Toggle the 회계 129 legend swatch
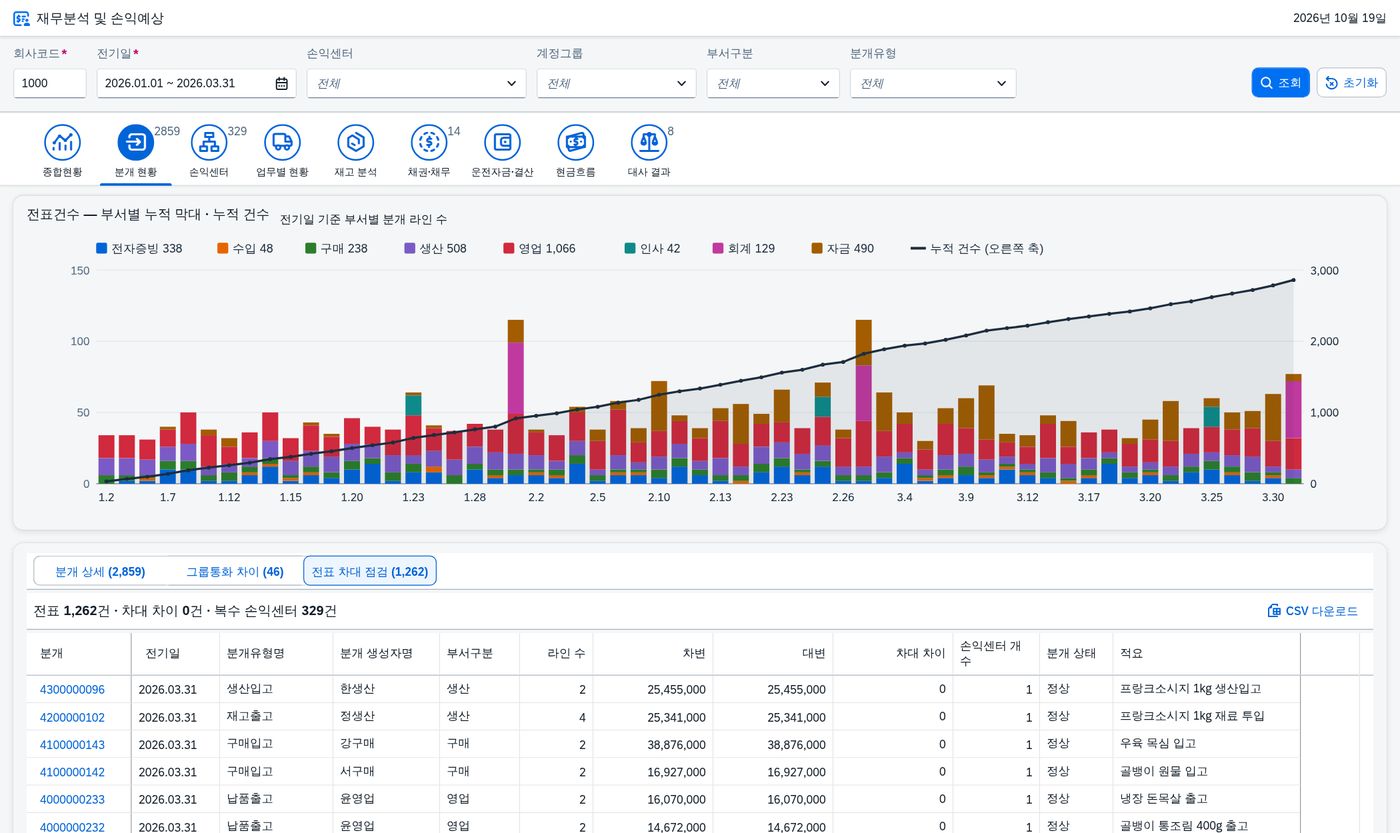 tap(718, 248)
